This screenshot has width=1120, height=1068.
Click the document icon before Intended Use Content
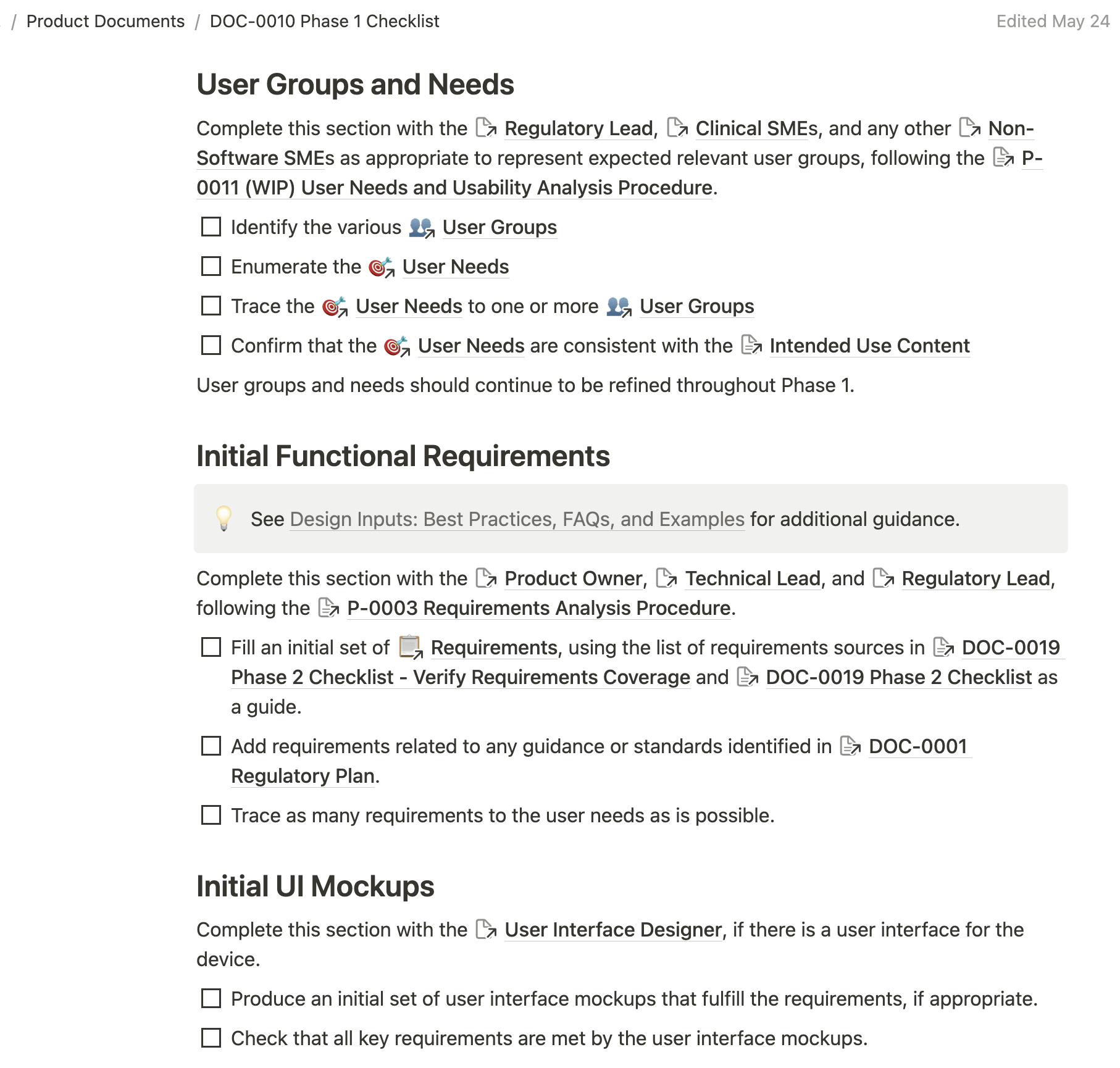pyautogui.click(x=751, y=345)
